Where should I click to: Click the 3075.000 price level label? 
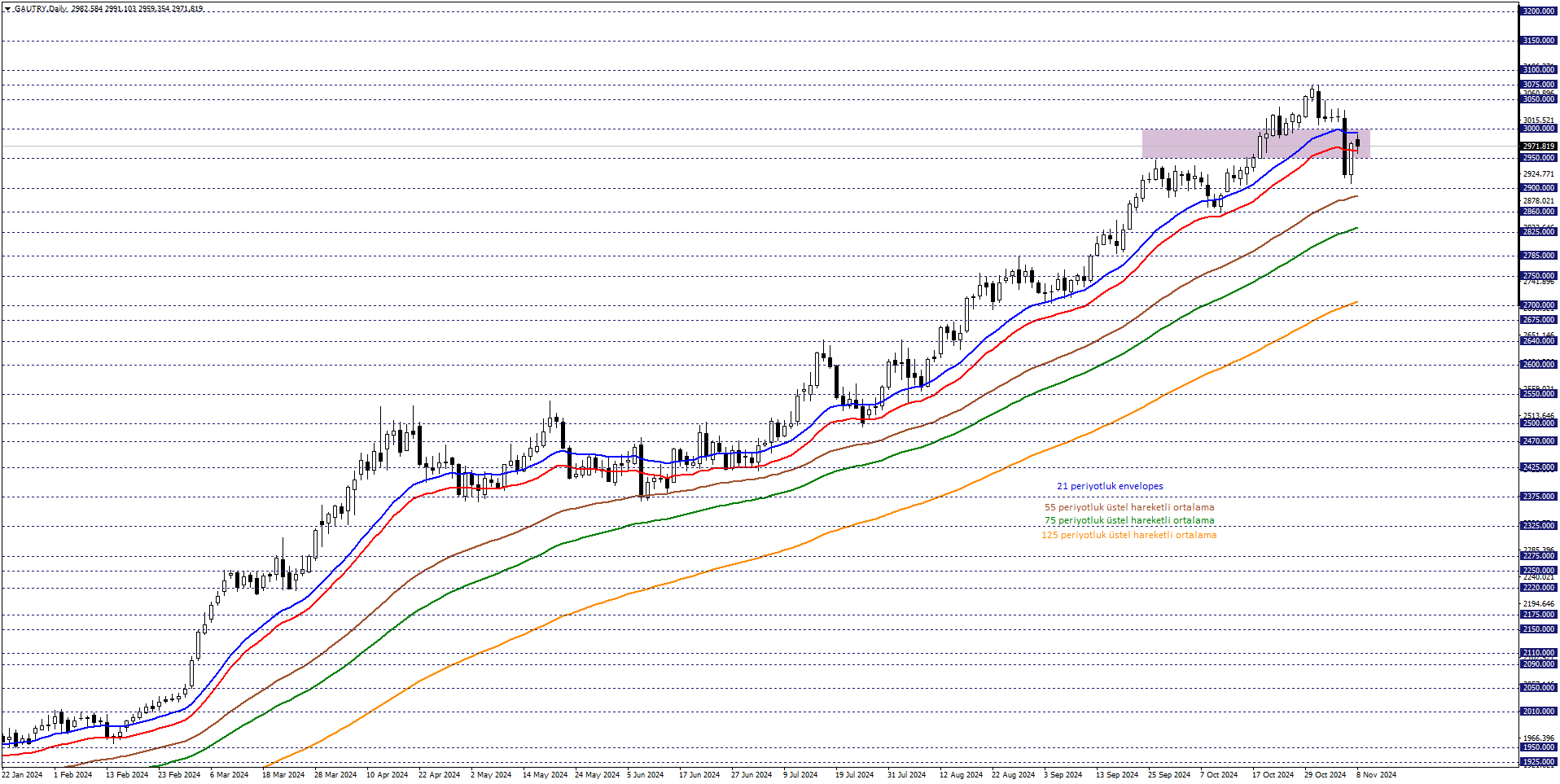coord(1539,85)
